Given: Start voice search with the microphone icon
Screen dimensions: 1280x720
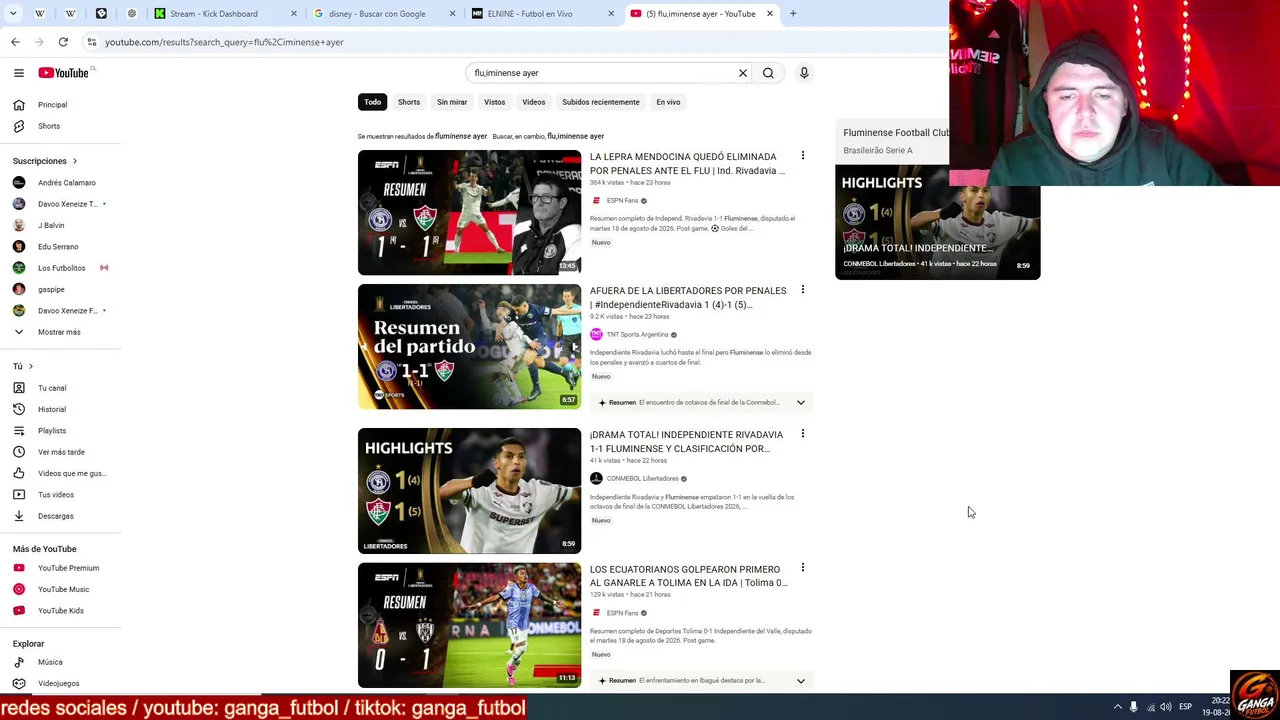Looking at the screenshot, I should [804, 73].
